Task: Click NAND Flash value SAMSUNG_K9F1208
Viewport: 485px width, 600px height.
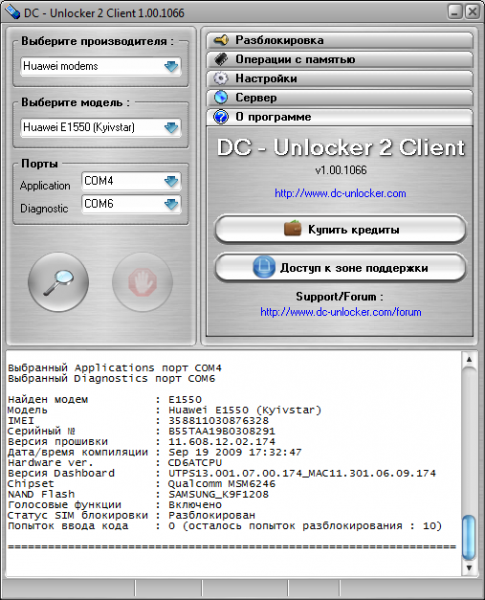Action: click(219, 494)
